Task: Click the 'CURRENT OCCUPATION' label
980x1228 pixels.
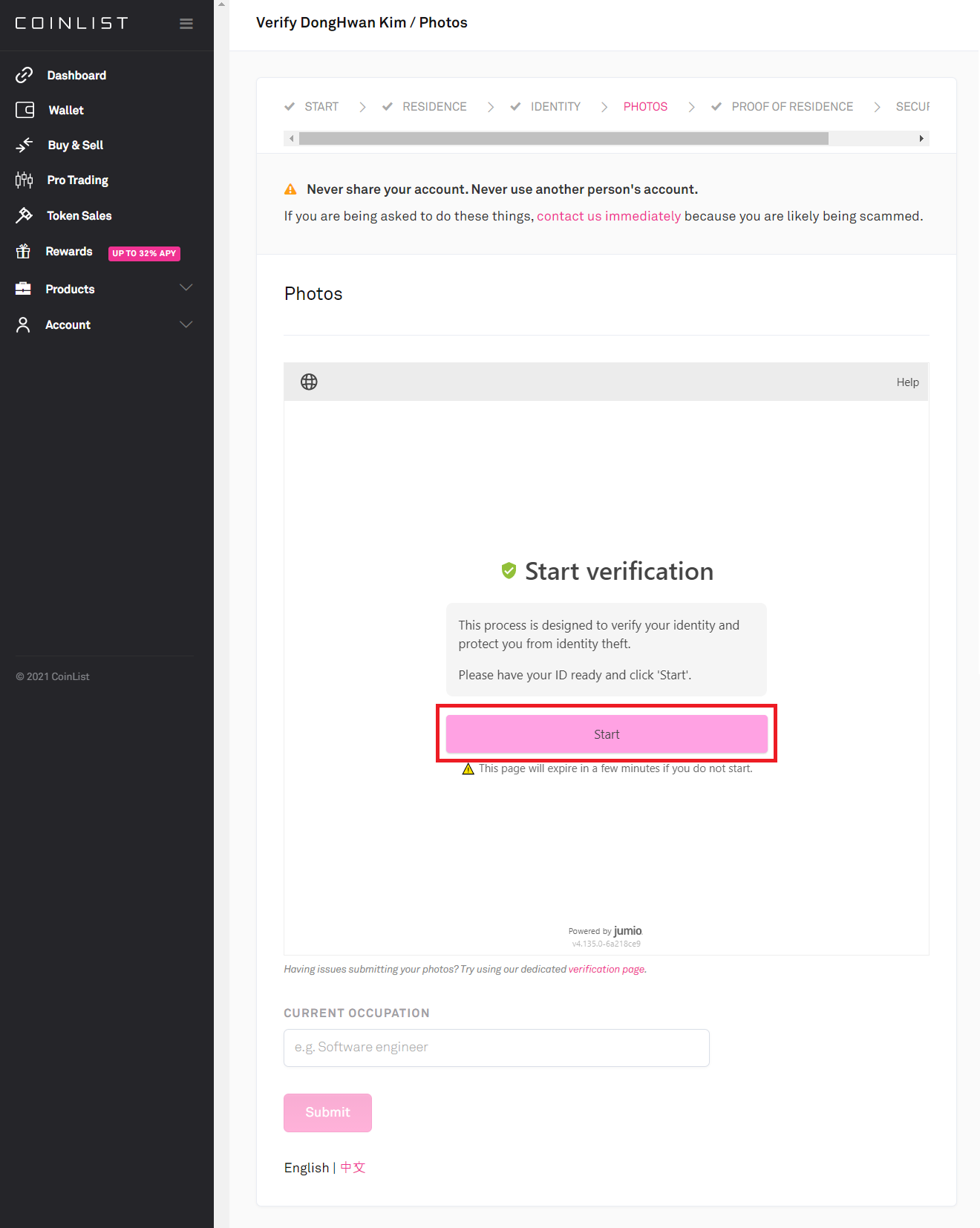Action: coord(356,1013)
